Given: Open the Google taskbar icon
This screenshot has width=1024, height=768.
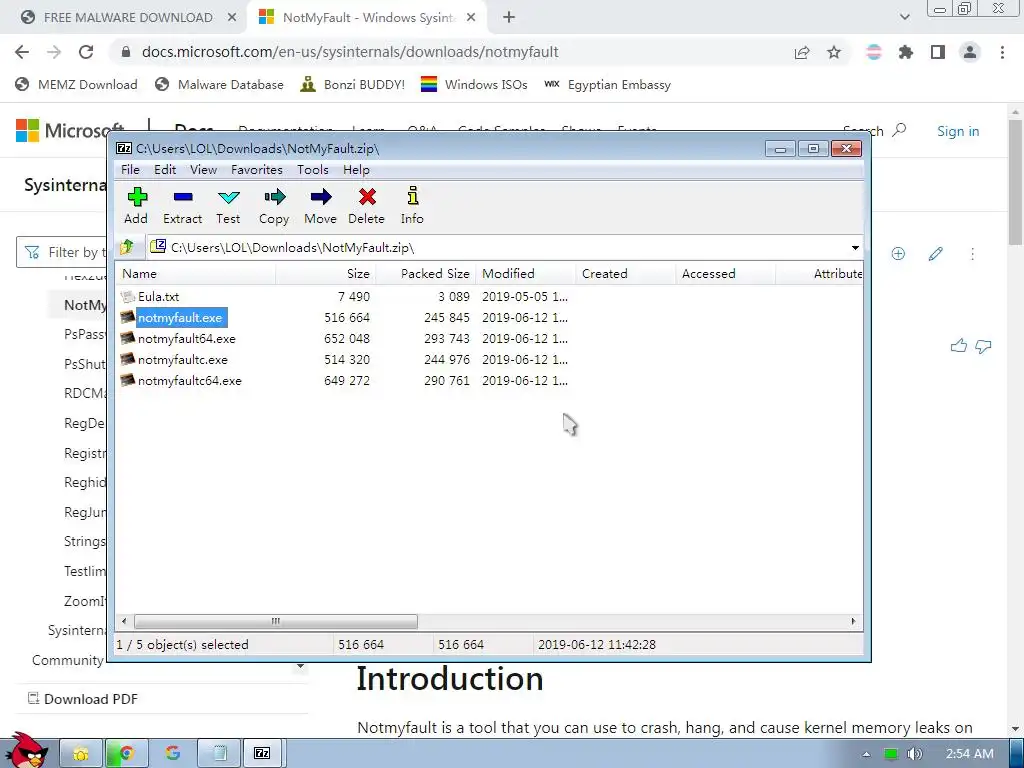Looking at the screenshot, I should pyautogui.click(x=172, y=754).
